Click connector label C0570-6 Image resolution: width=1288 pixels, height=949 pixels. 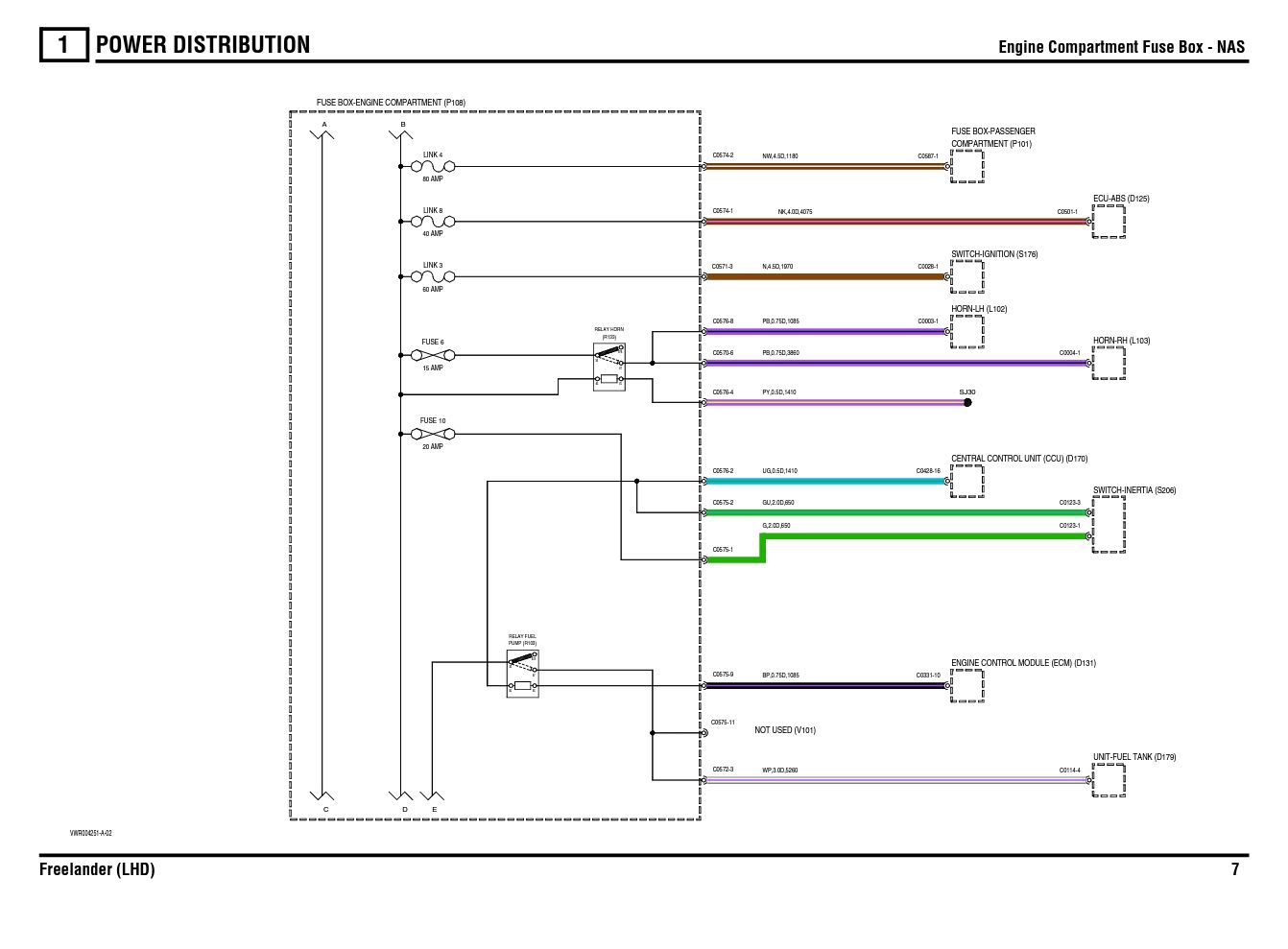[723, 353]
